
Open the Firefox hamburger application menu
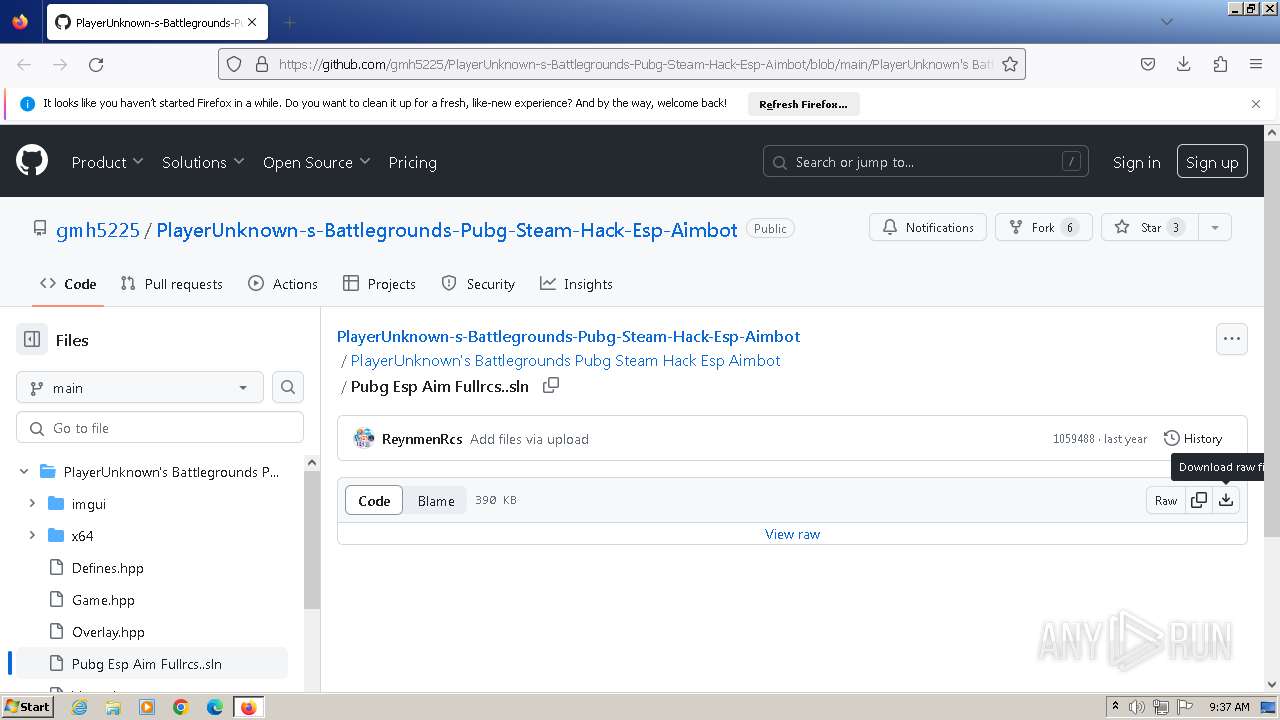click(1256, 64)
